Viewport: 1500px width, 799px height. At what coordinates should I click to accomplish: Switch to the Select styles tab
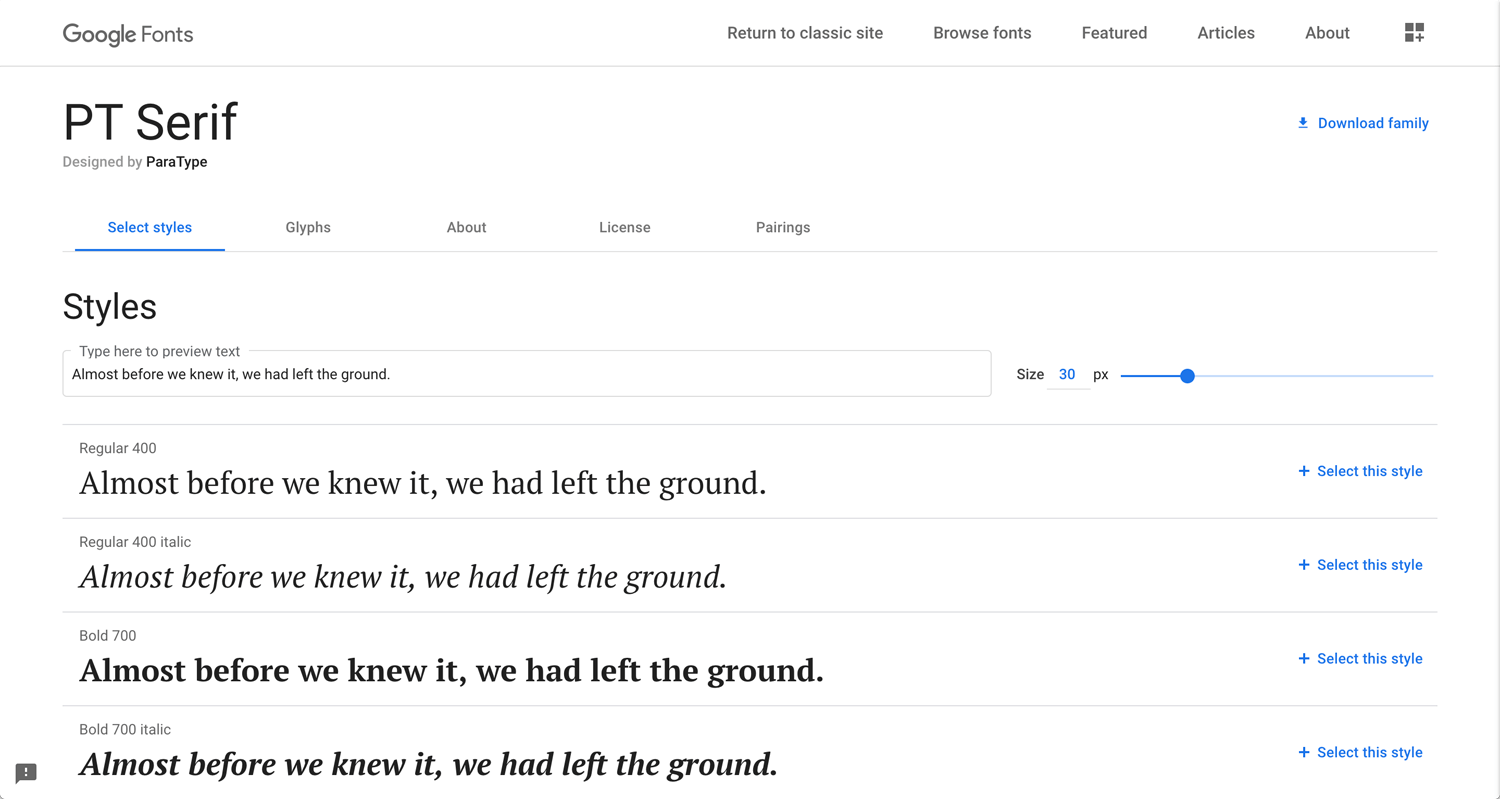[150, 227]
